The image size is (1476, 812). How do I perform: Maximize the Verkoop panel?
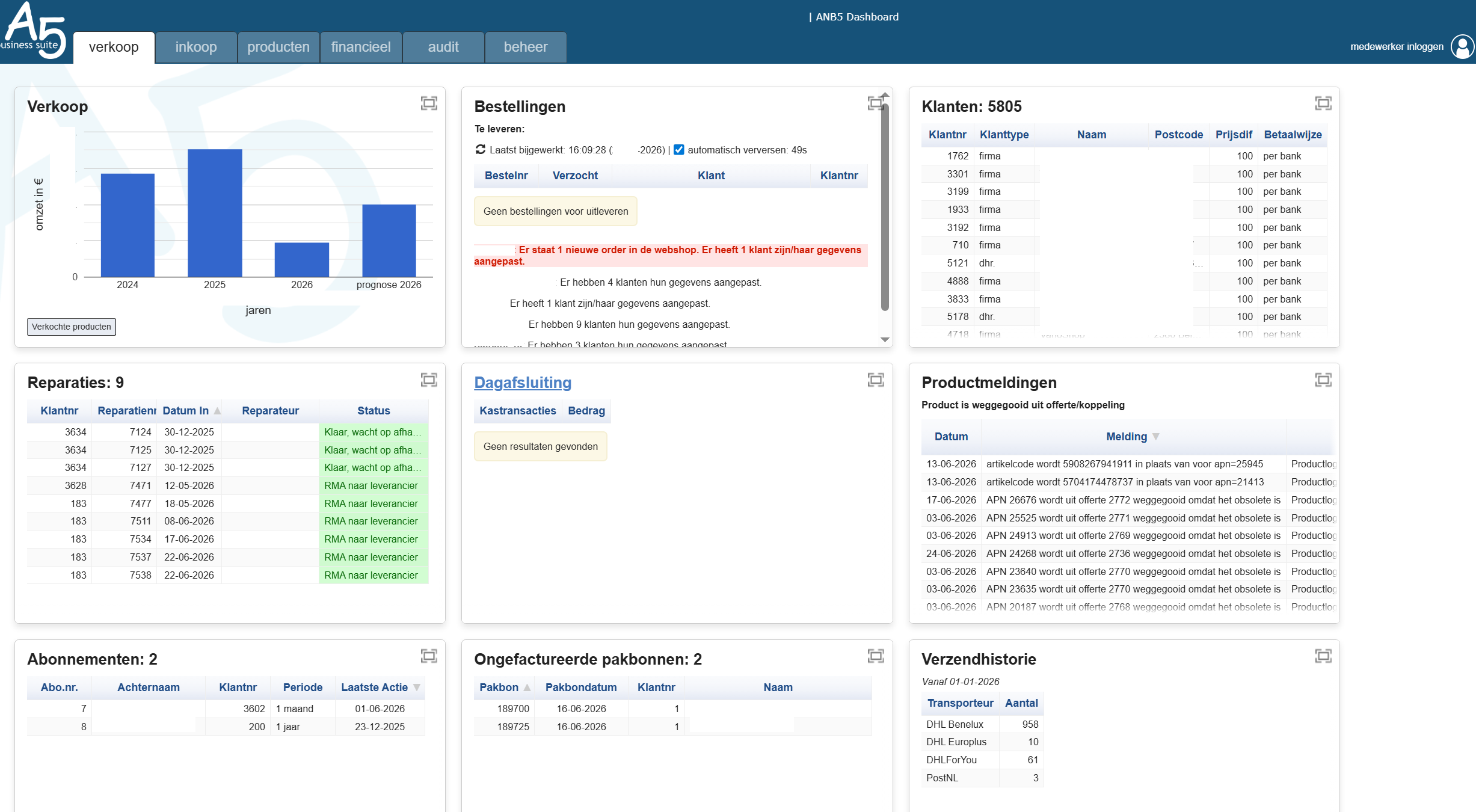click(x=429, y=103)
